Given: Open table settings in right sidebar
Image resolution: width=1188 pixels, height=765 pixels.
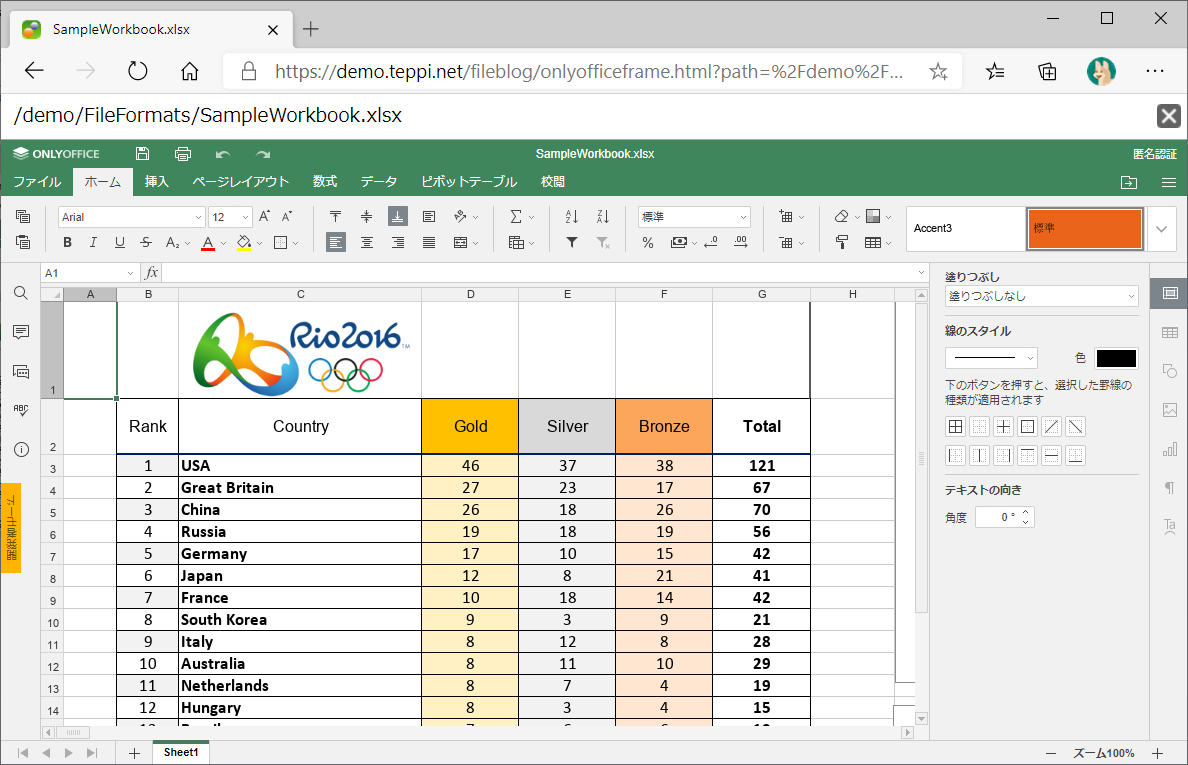Looking at the screenshot, I should click(1170, 333).
